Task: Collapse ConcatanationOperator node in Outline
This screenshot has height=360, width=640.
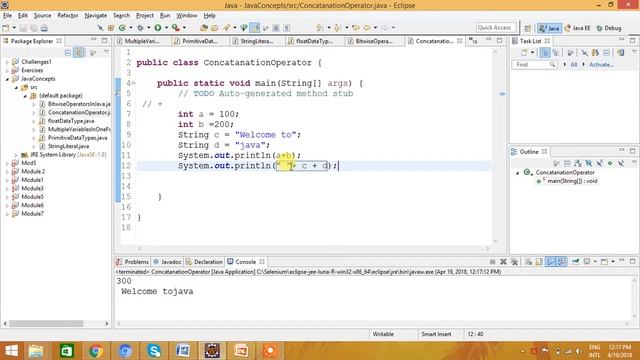Action: click(518, 173)
